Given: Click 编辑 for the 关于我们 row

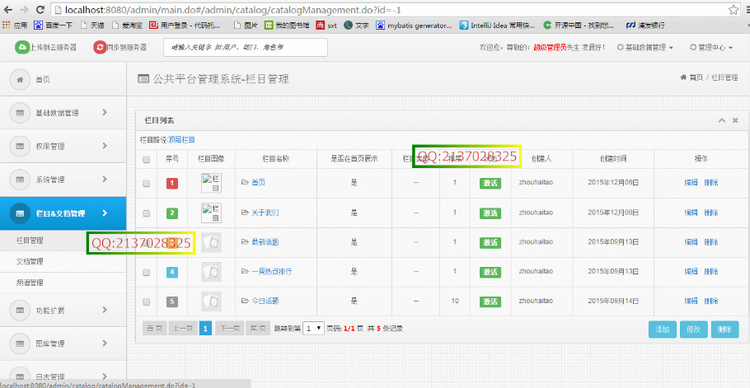Looking at the screenshot, I should pos(691,212).
